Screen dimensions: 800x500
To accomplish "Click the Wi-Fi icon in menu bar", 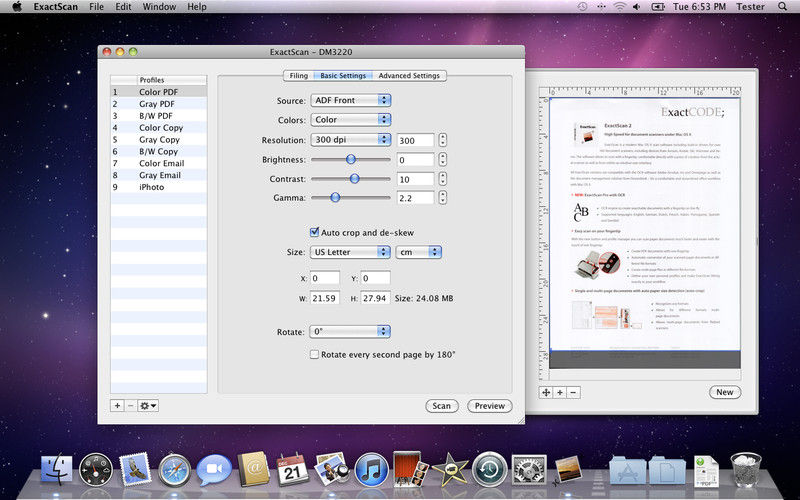I will 619,7.
